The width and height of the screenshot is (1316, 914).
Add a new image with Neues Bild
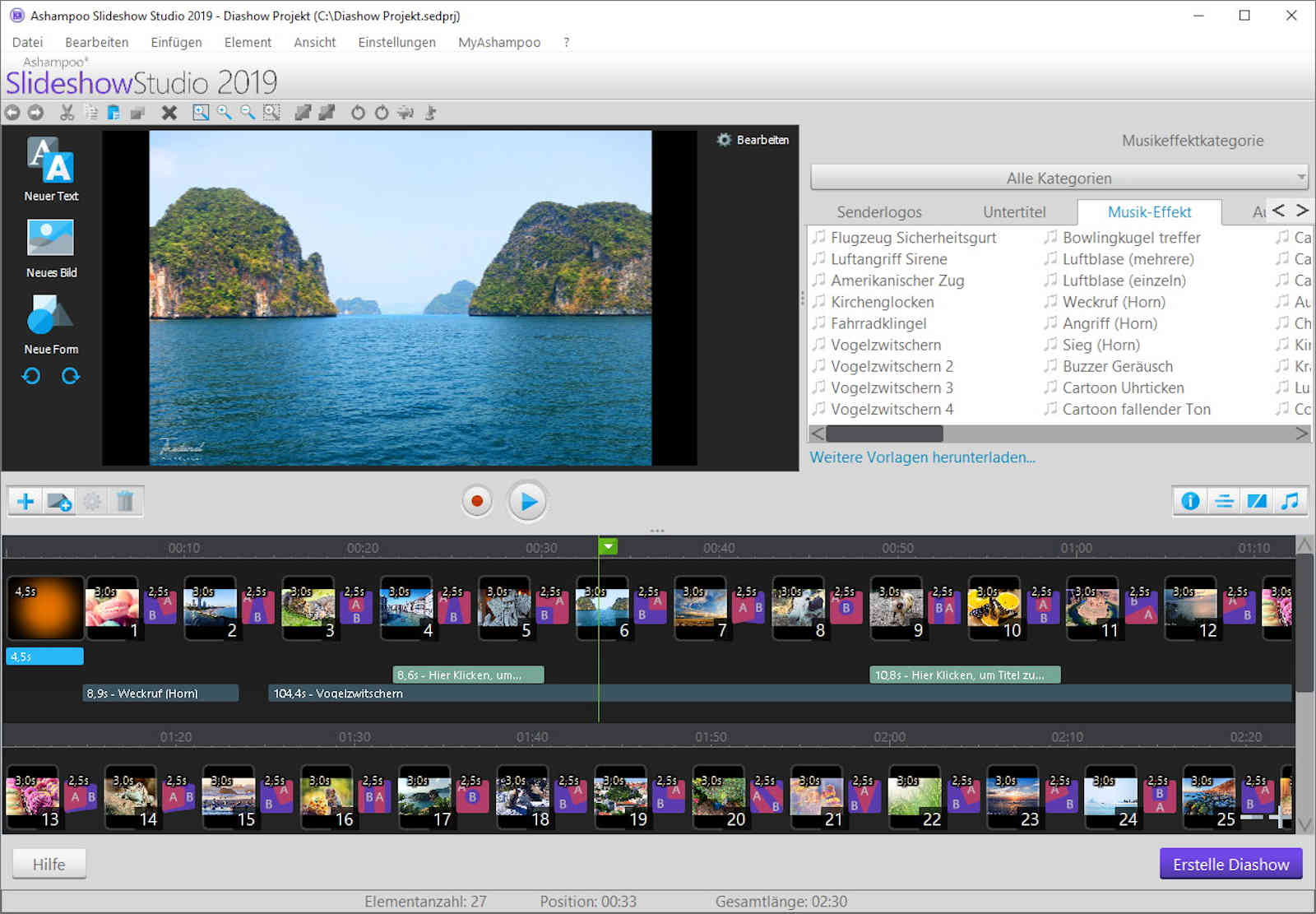[50, 238]
